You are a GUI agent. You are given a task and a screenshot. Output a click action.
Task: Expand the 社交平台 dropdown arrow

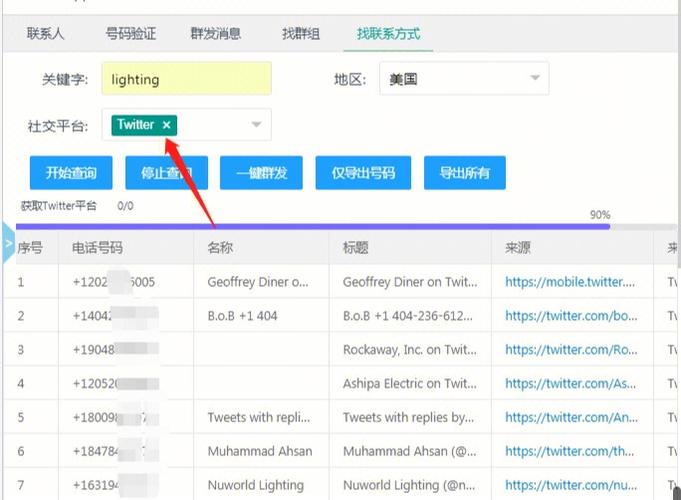tap(256, 125)
